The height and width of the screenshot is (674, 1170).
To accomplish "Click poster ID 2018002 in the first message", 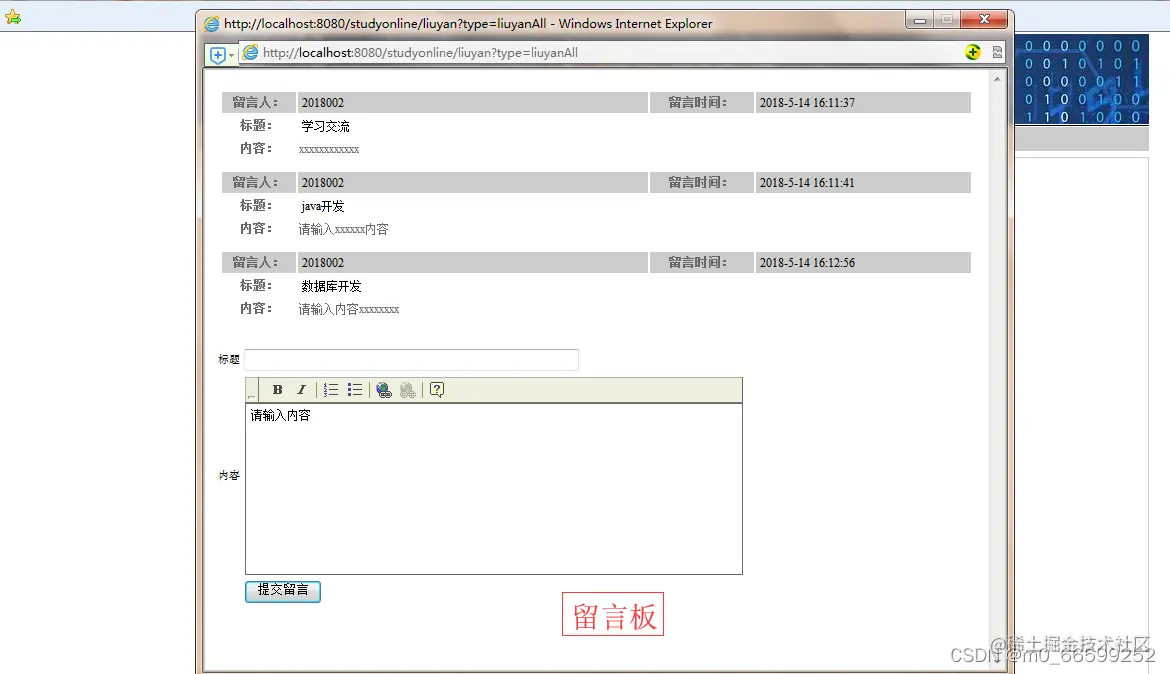I will click(x=322, y=103).
